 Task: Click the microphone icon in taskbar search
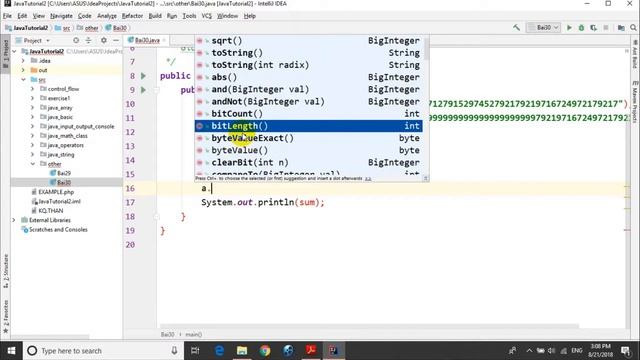coord(174,351)
